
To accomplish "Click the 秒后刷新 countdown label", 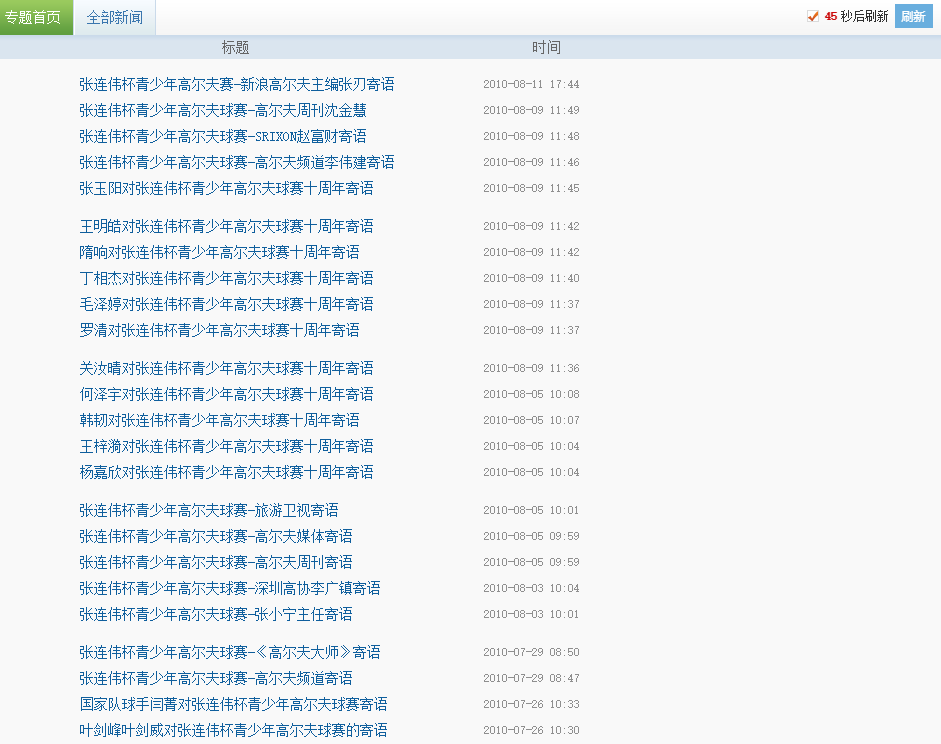I will pos(864,16).
